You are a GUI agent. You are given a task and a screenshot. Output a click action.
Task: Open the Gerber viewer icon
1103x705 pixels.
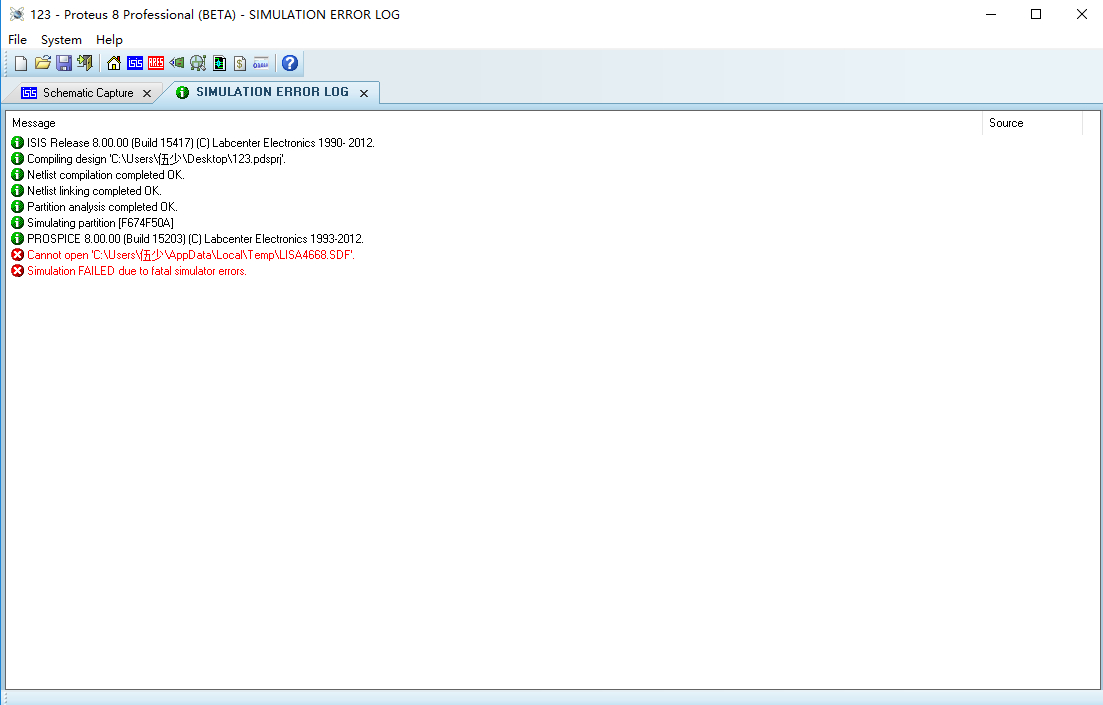(219, 63)
